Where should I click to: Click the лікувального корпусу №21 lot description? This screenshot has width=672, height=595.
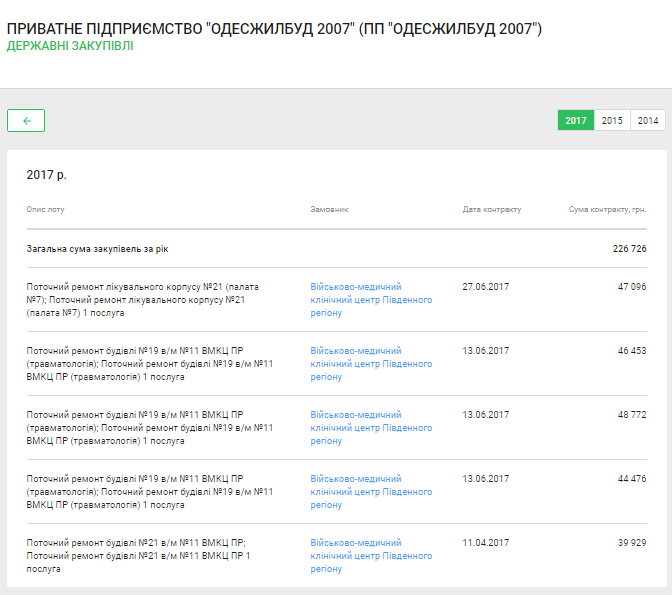(x=142, y=299)
